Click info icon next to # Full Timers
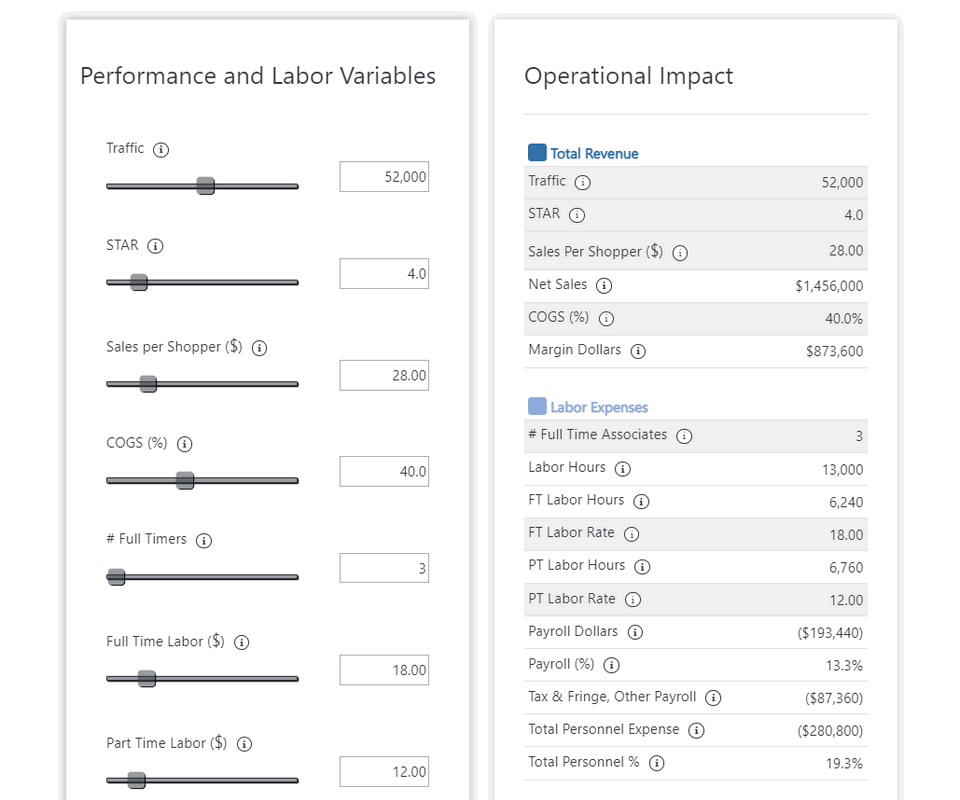The height and width of the screenshot is (800, 960). 203,540
